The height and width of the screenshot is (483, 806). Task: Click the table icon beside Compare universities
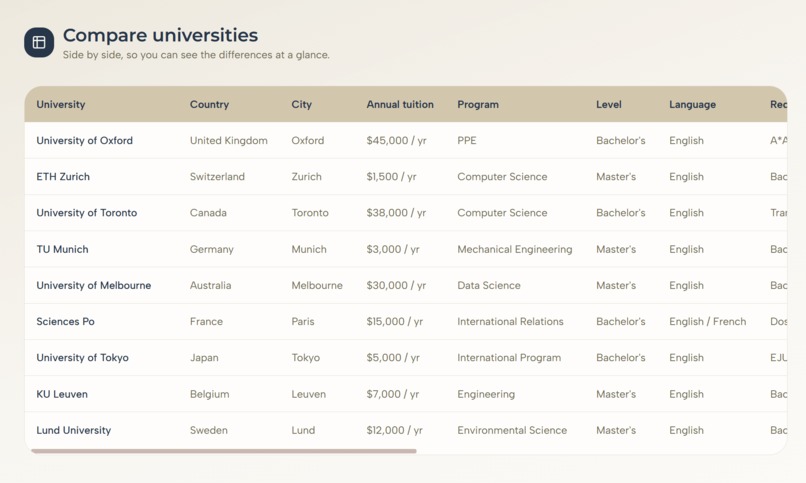pyautogui.click(x=39, y=42)
